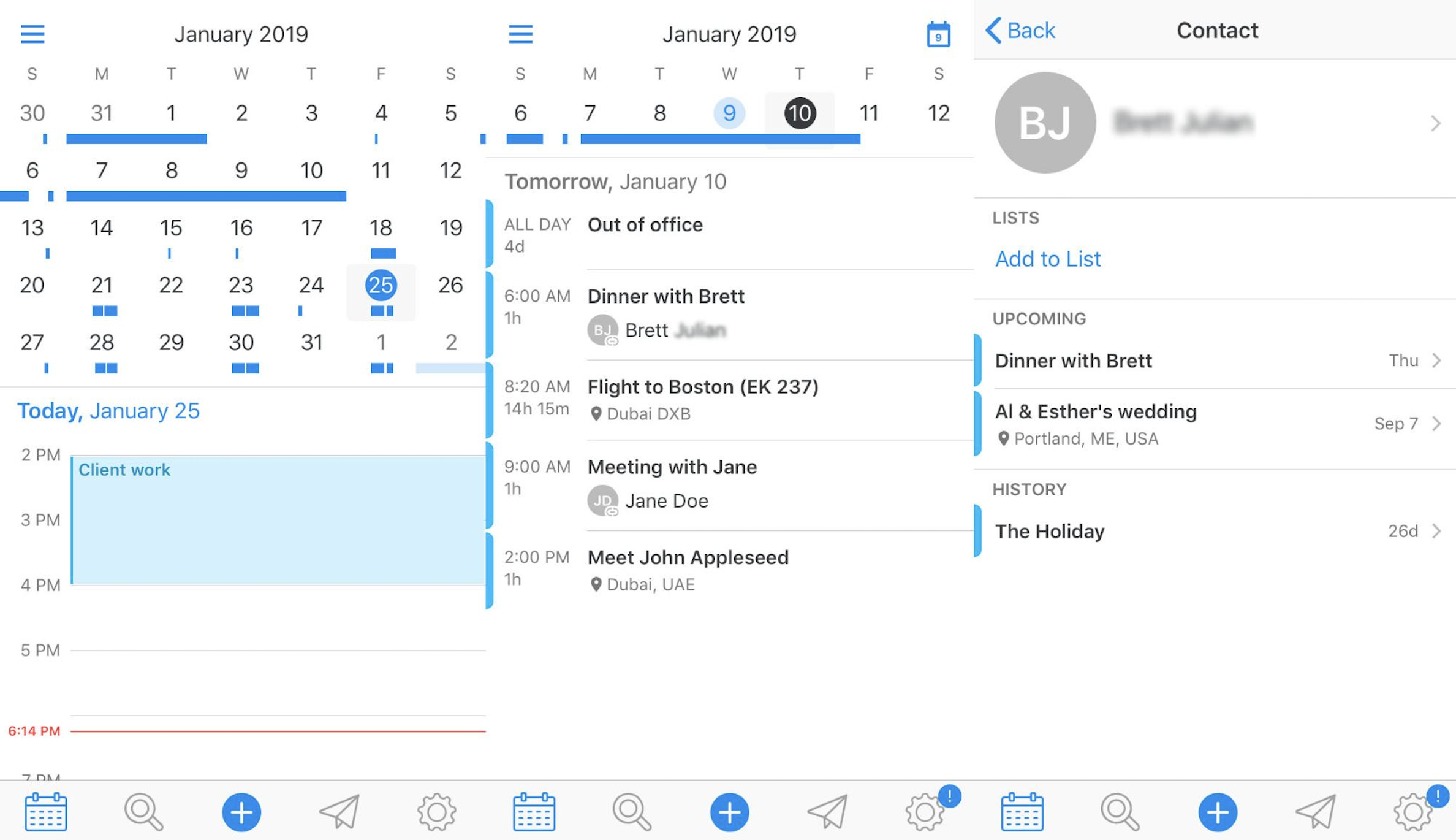Click The Holiday history event entry
The height and width of the screenshot is (840, 1456).
[1200, 530]
